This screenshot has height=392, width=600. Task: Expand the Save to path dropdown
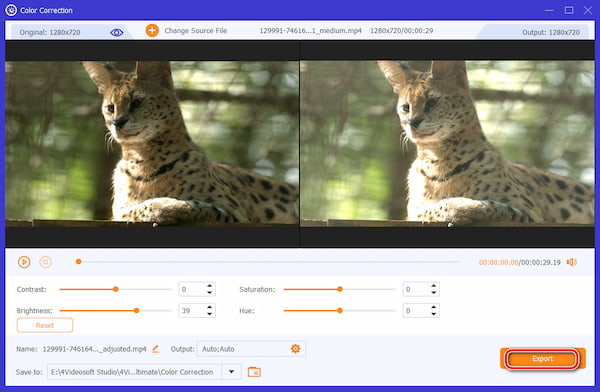coord(232,372)
